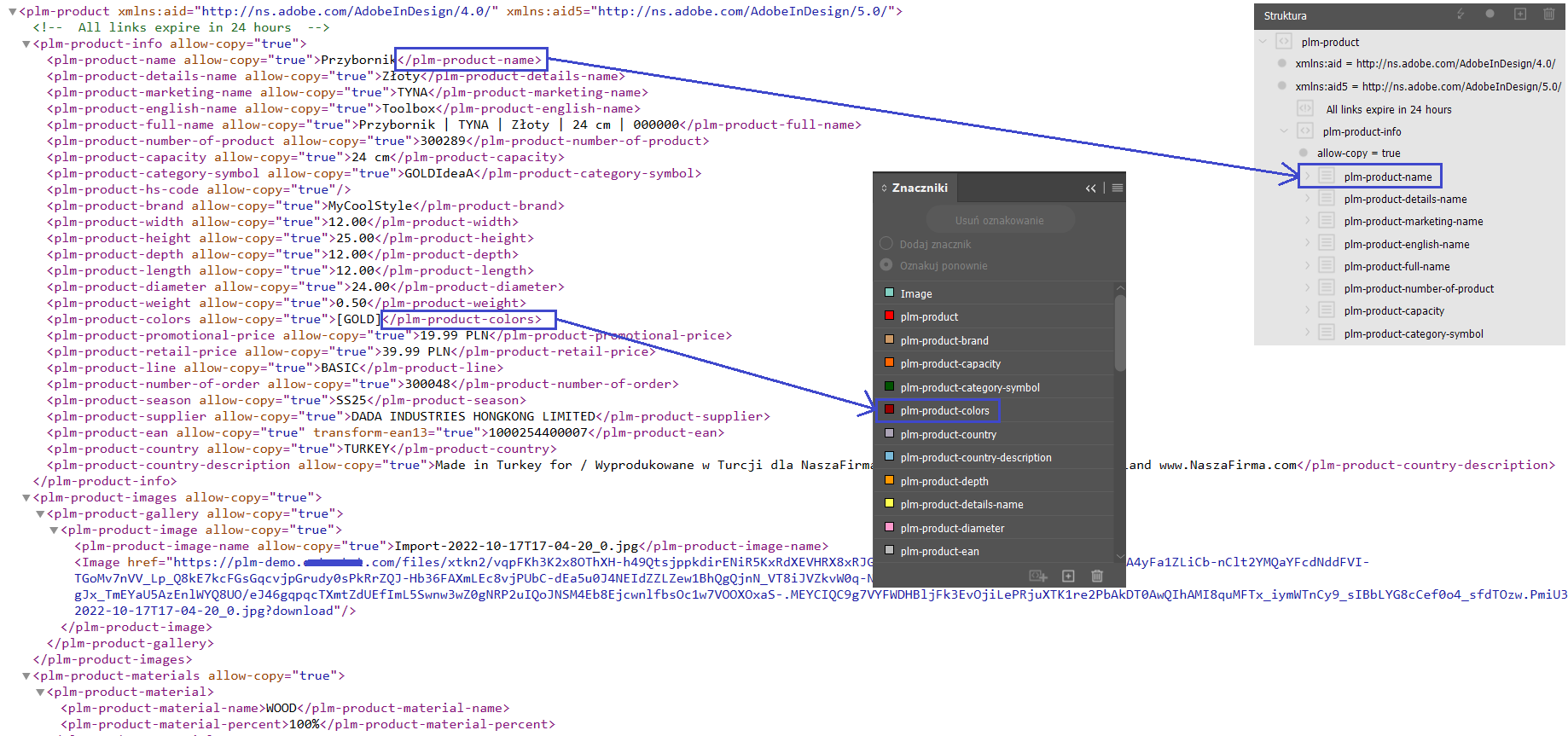Select the plm-product-brand tag in Znaczniki

click(x=995, y=340)
